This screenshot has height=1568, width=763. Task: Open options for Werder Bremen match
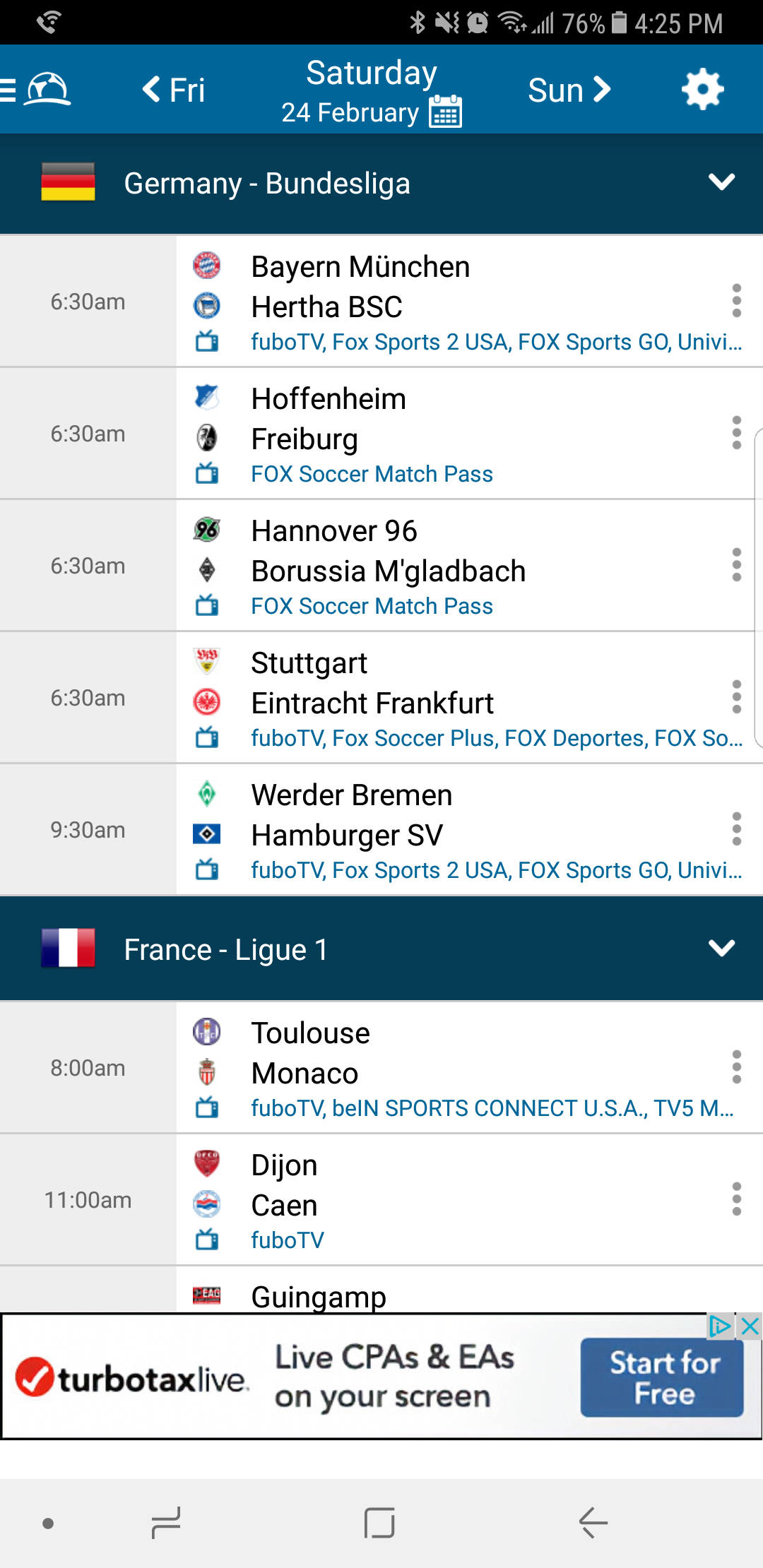[x=736, y=829]
